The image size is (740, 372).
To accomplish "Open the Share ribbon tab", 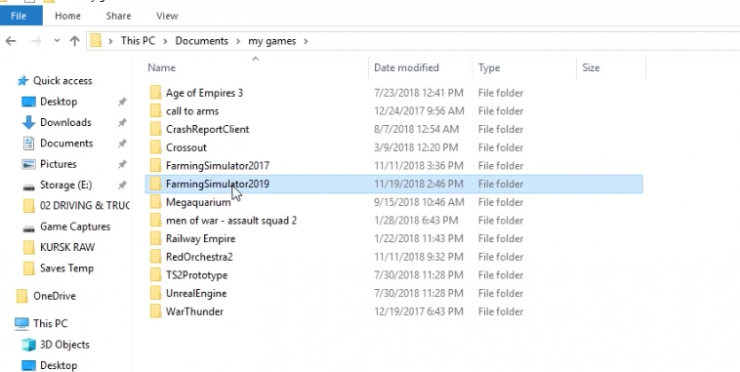I will pos(118,16).
